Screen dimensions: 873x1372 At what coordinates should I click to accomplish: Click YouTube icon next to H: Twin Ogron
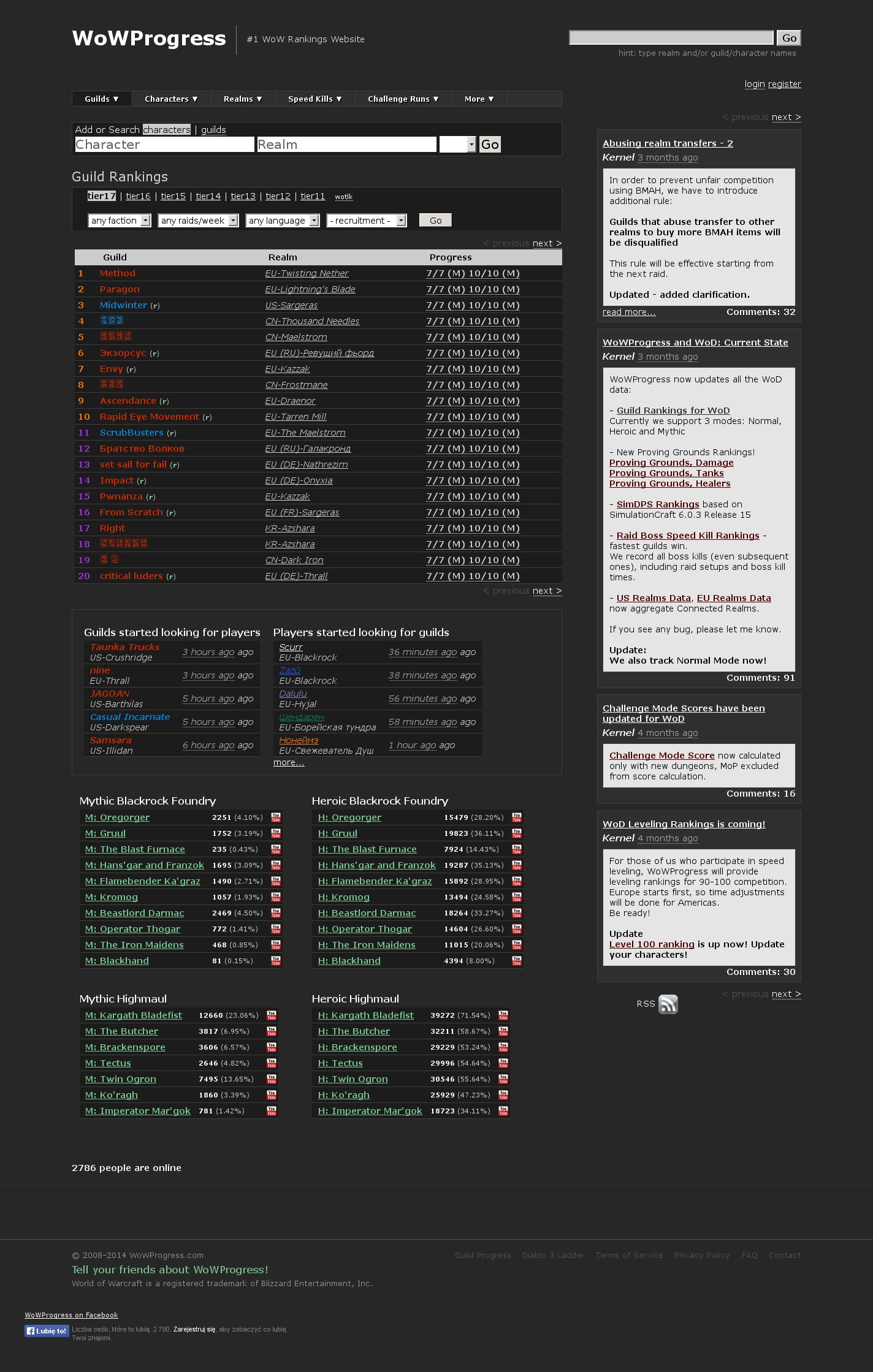coord(503,1079)
